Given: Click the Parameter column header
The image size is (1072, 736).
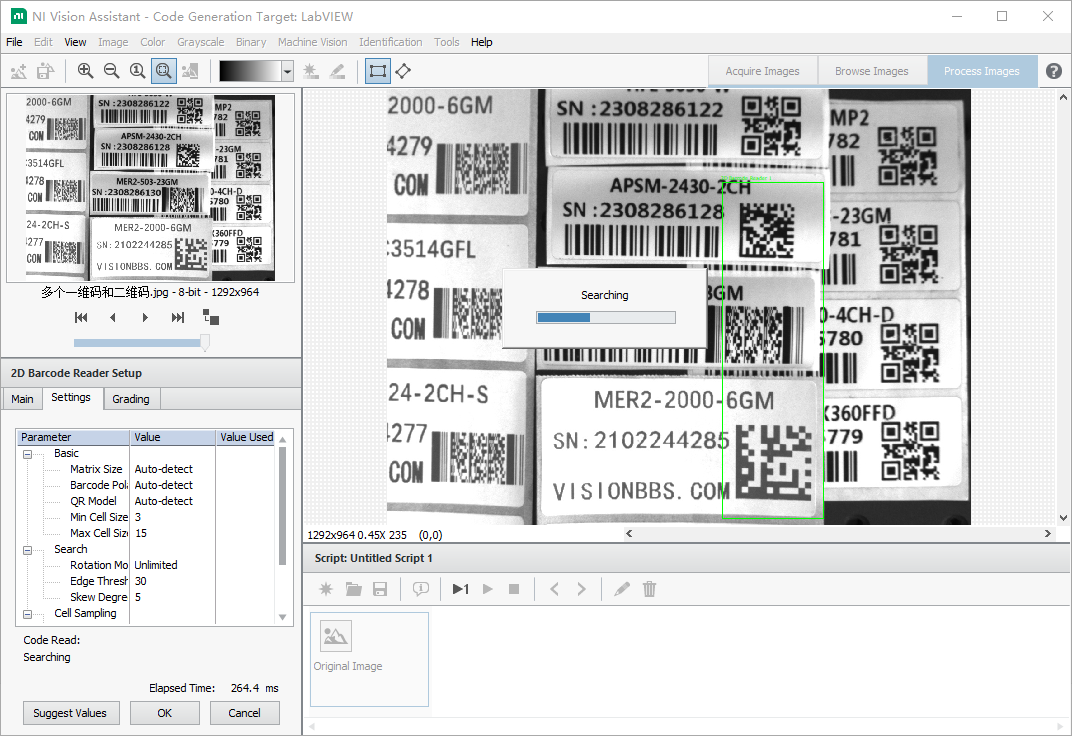Looking at the screenshot, I should point(74,437).
